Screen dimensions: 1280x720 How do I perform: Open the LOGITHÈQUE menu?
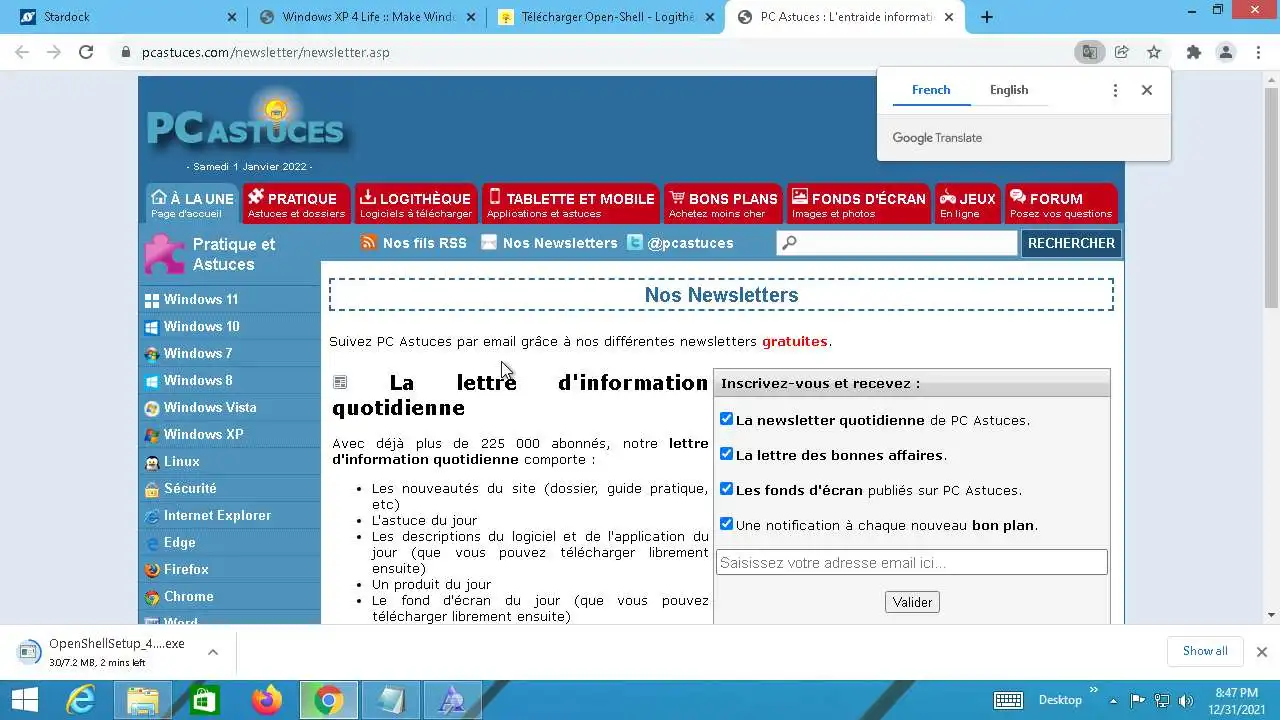click(x=416, y=204)
